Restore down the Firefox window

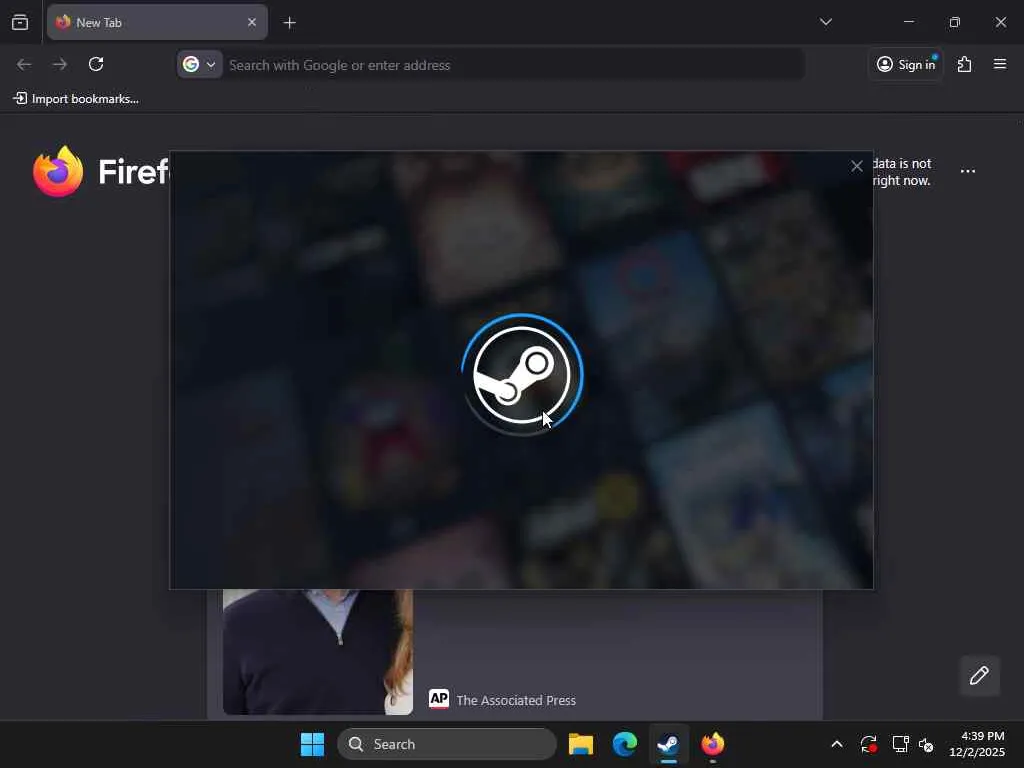955,22
